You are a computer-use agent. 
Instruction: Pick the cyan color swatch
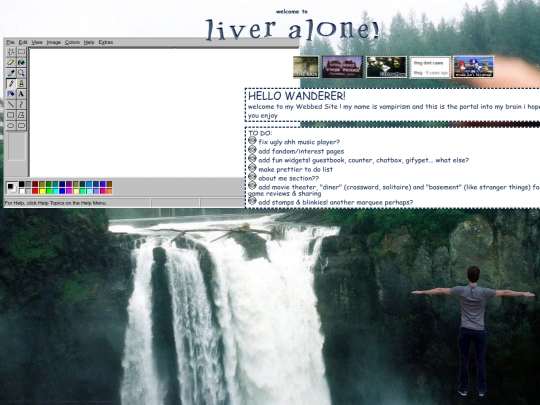click(x=55, y=191)
